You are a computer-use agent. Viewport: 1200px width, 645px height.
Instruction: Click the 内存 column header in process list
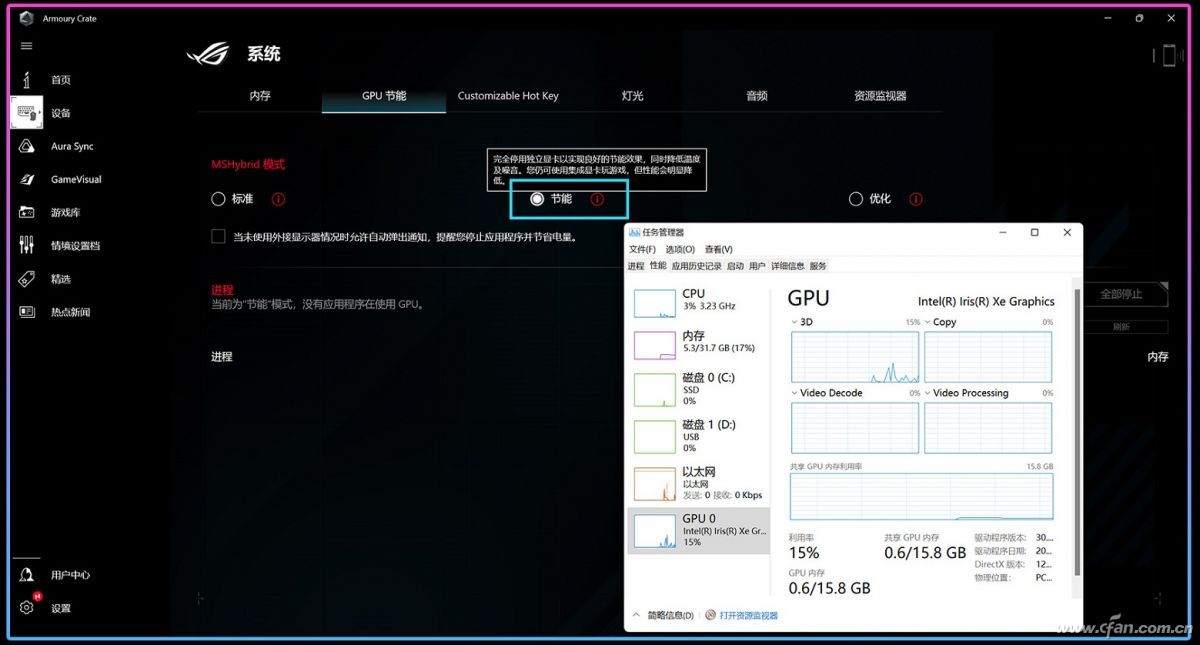[1158, 357]
